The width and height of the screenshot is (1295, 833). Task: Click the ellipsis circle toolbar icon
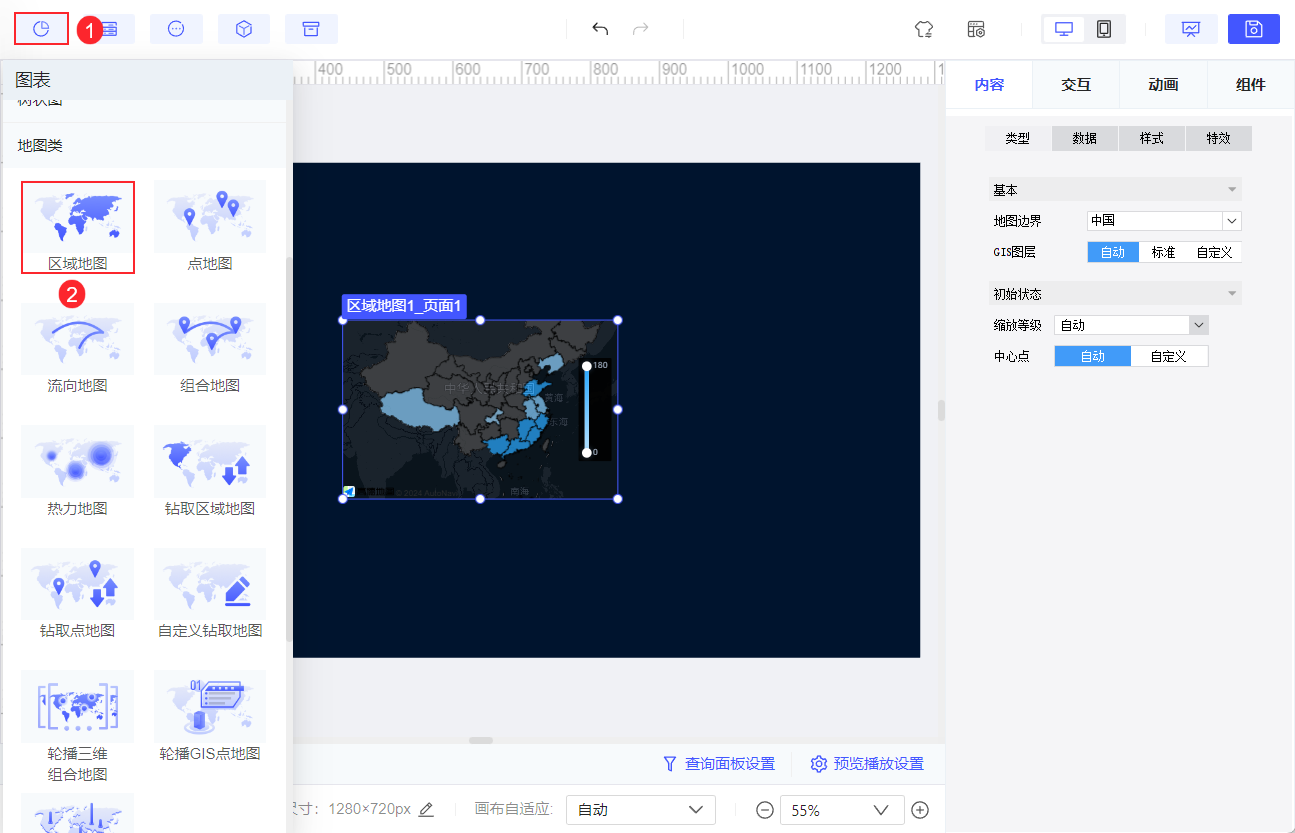click(176, 29)
